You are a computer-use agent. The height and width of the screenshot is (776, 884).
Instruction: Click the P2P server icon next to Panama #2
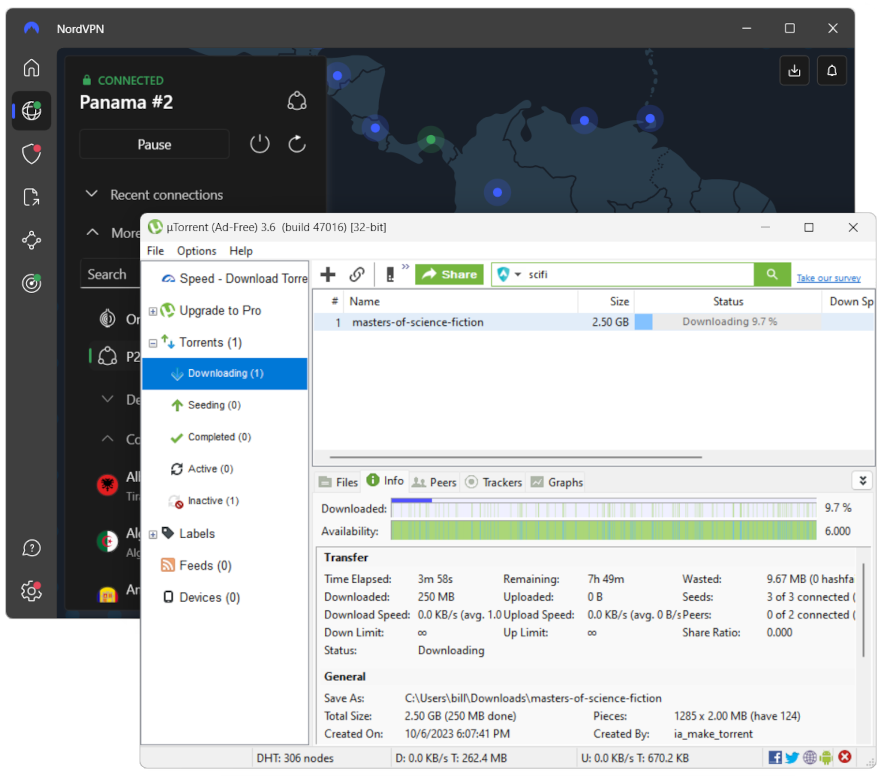[297, 102]
